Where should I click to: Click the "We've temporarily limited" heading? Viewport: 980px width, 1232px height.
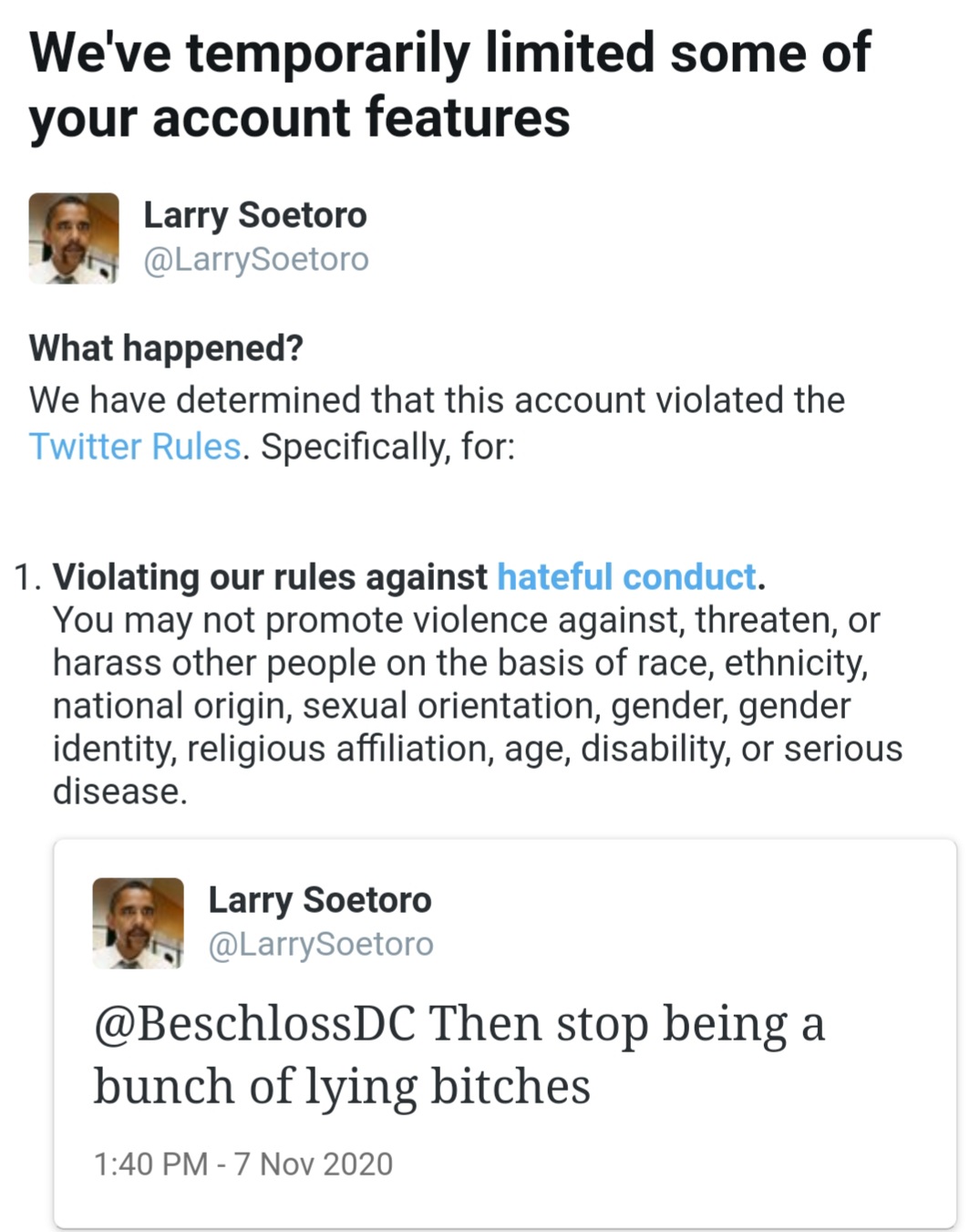(449, 53)
